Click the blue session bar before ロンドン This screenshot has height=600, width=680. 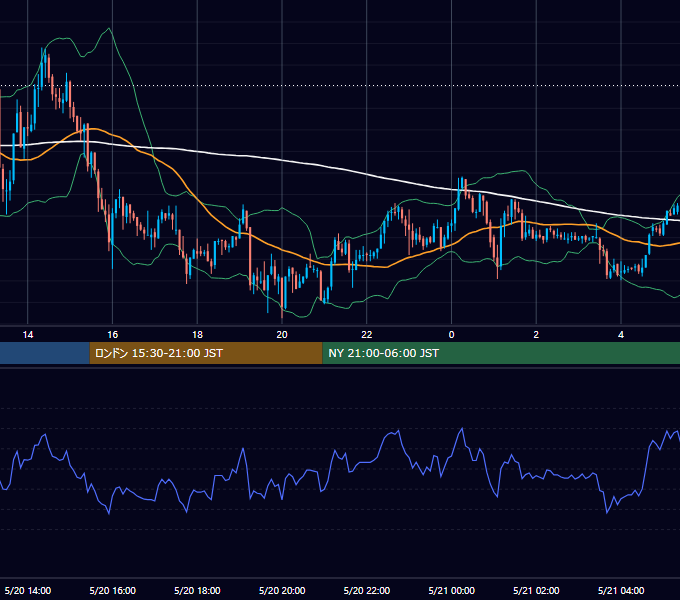45,353
